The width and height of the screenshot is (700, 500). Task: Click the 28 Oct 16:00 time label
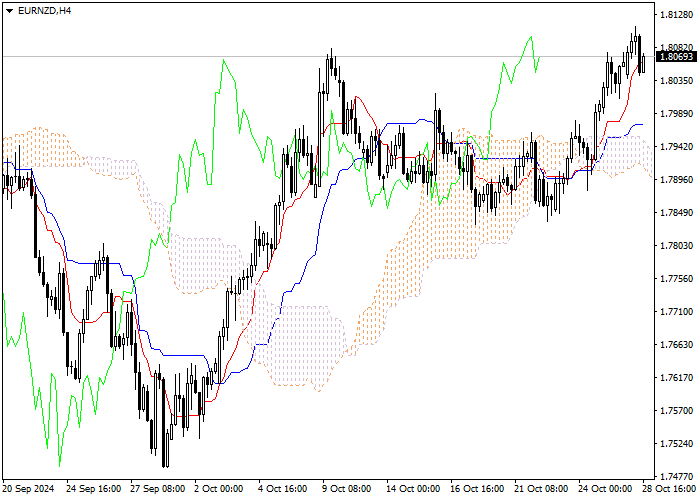(x=671, y=489)
